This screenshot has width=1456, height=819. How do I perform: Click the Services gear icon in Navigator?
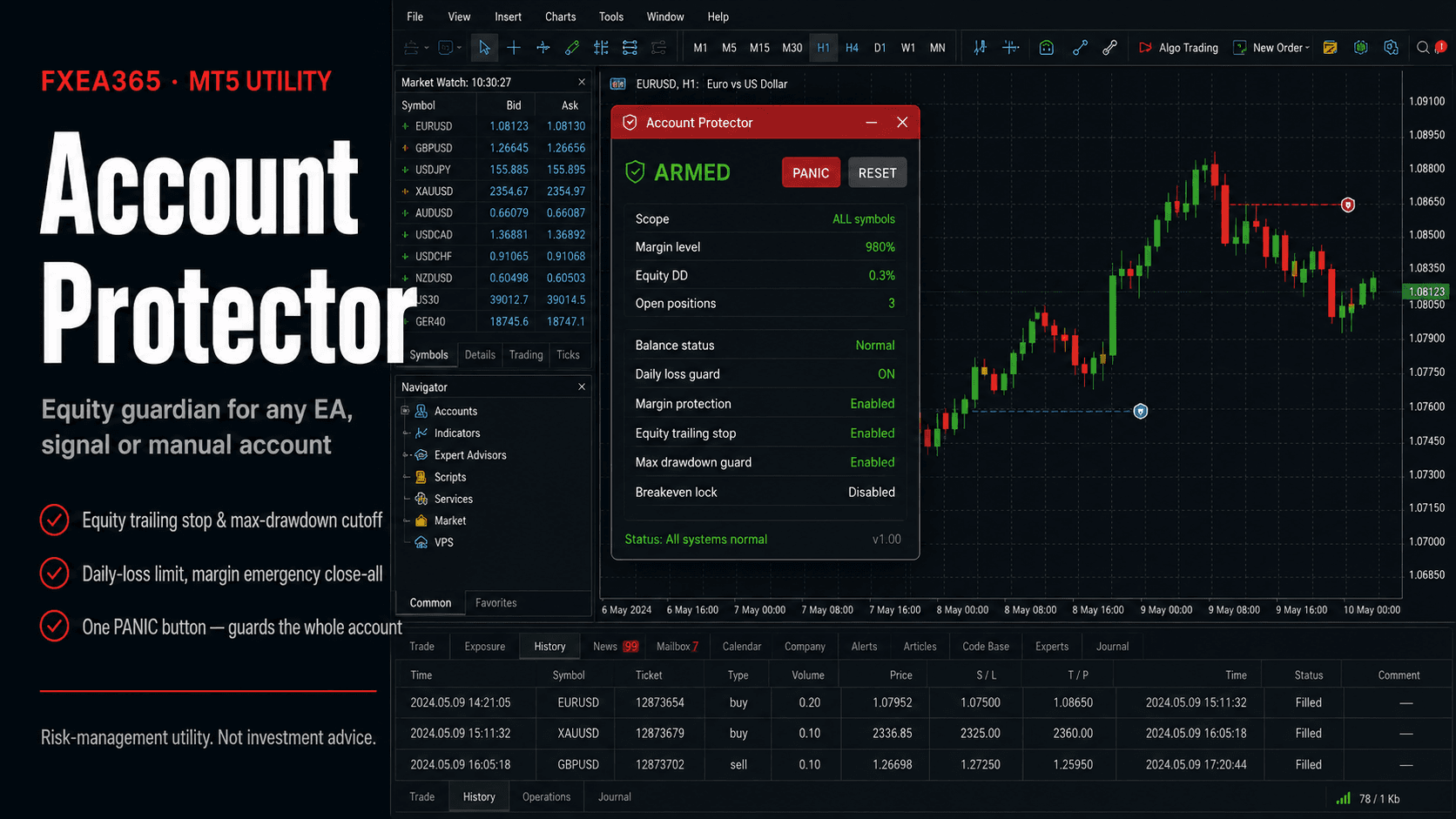point(421,499)
